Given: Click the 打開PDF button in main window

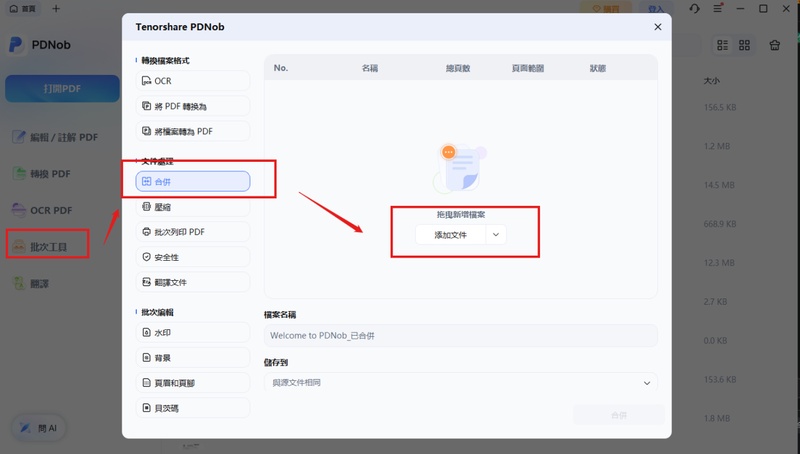Looking at the screenshot, I should [x=62, y=89].
